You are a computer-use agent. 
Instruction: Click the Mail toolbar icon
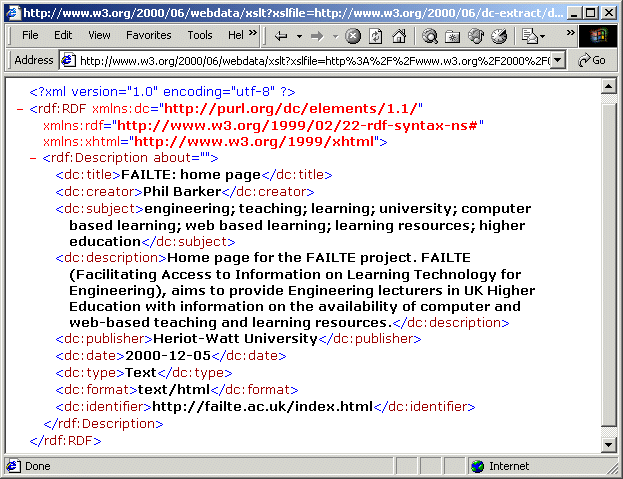(529, 36)
